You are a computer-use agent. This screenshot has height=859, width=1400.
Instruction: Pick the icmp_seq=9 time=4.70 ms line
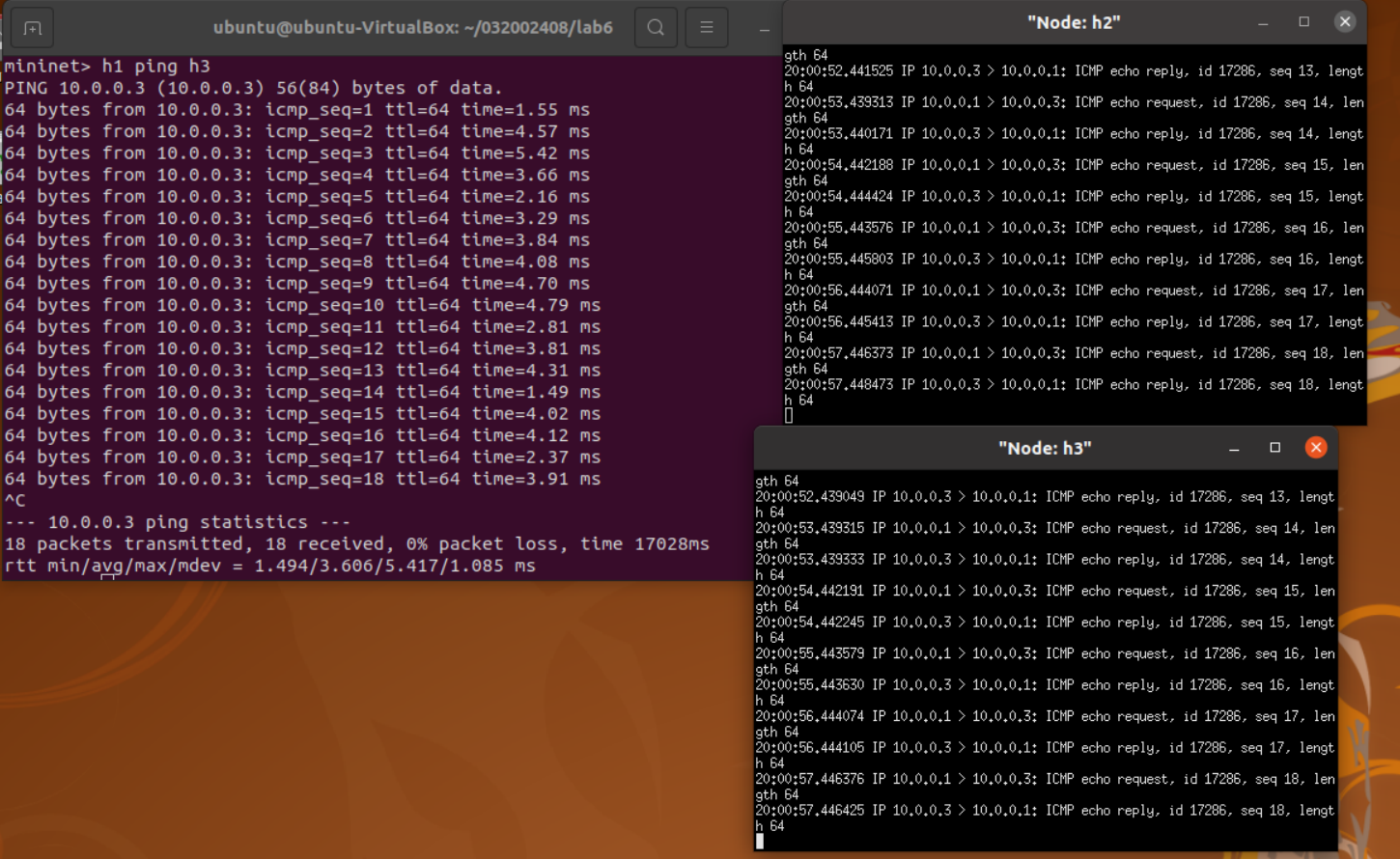coord(296,284)
